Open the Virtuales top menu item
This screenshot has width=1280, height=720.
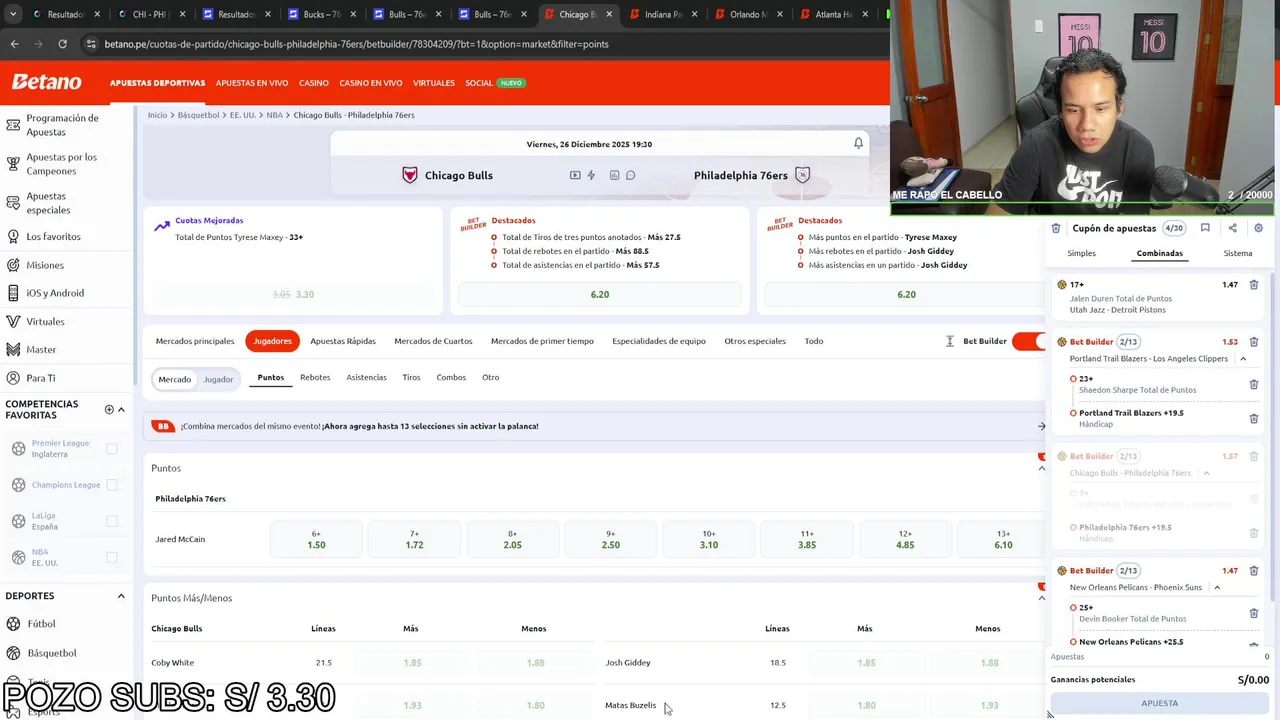[434, 83]
